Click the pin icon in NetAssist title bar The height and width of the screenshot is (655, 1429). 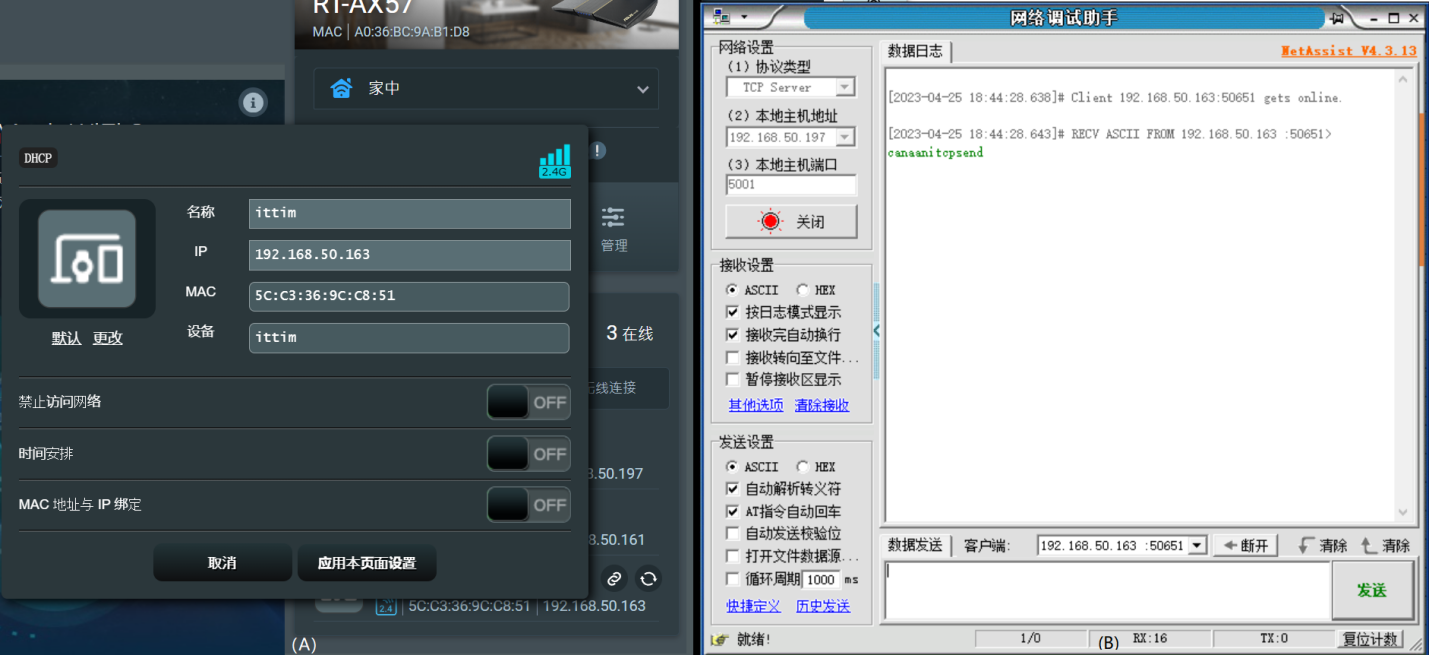(x=1336, y=18)
